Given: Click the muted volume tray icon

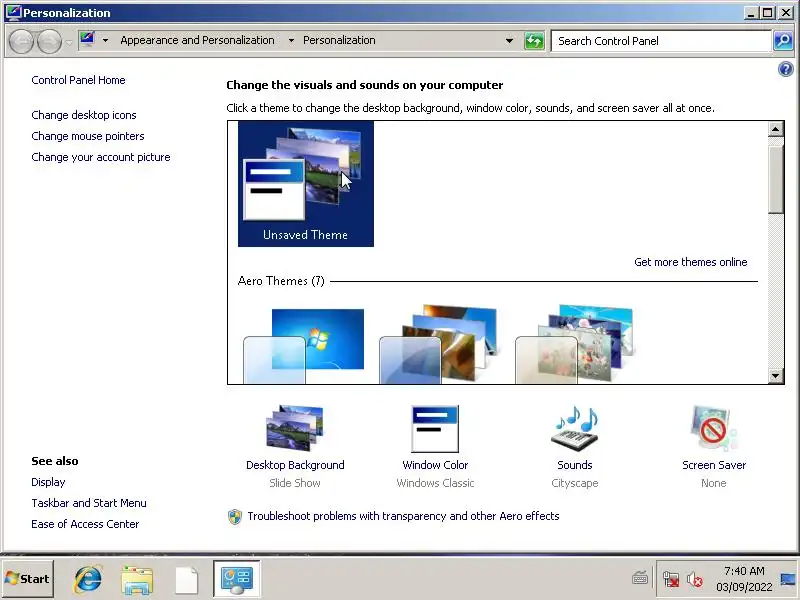Looking at the screenshot, I should (x=694, y=579).
